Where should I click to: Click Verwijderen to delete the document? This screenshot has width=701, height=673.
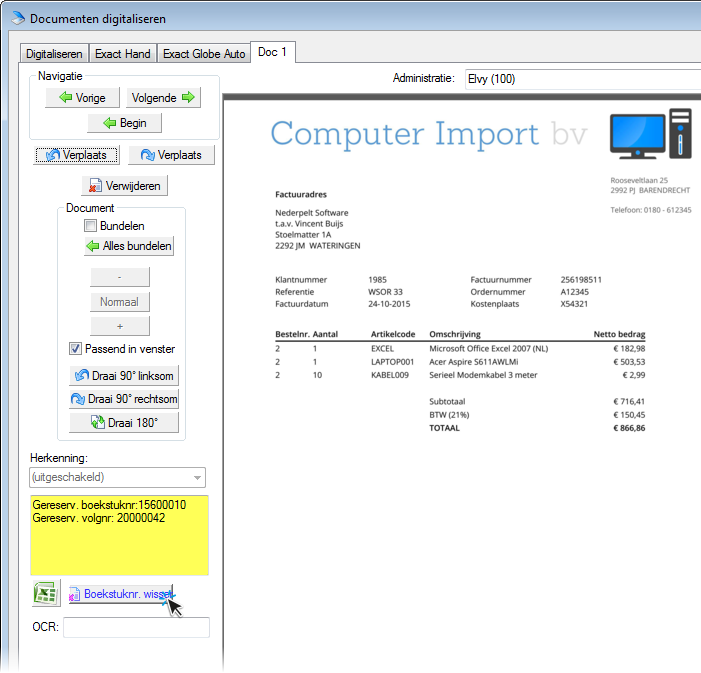(124, 186)
